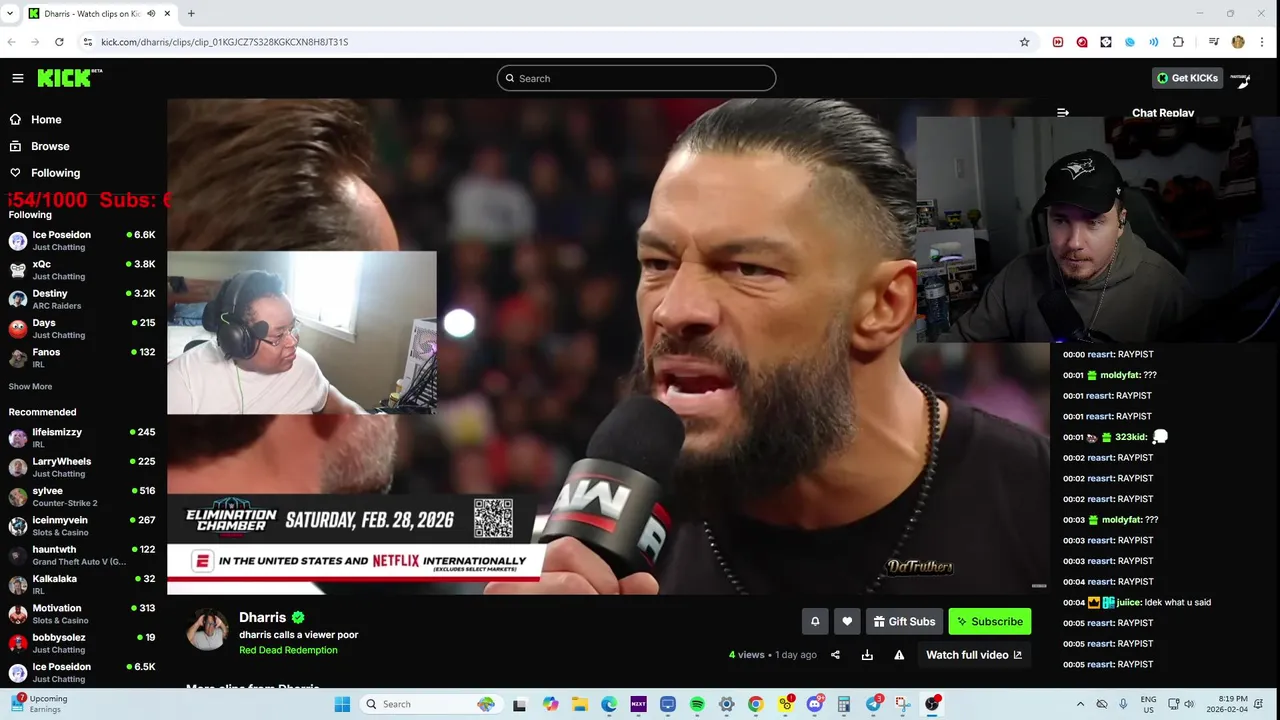
Task: Open Destiny channel in sidebar
Action: [82, 299]
